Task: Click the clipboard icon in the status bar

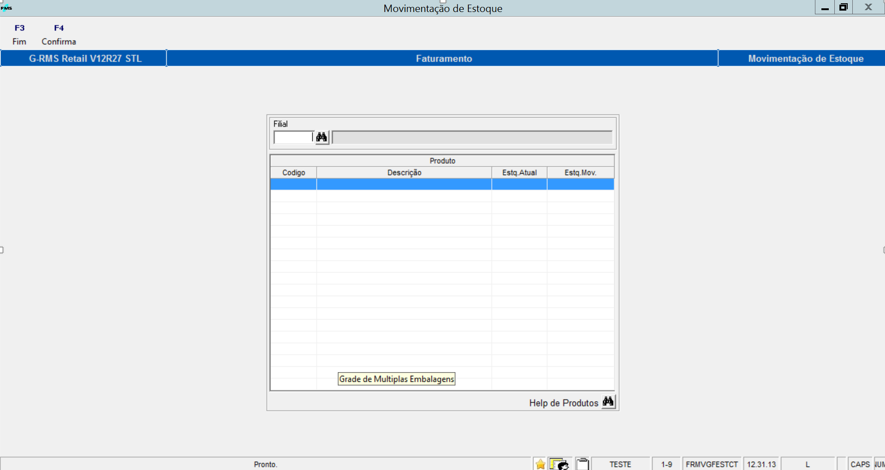Action: (582, 464)
